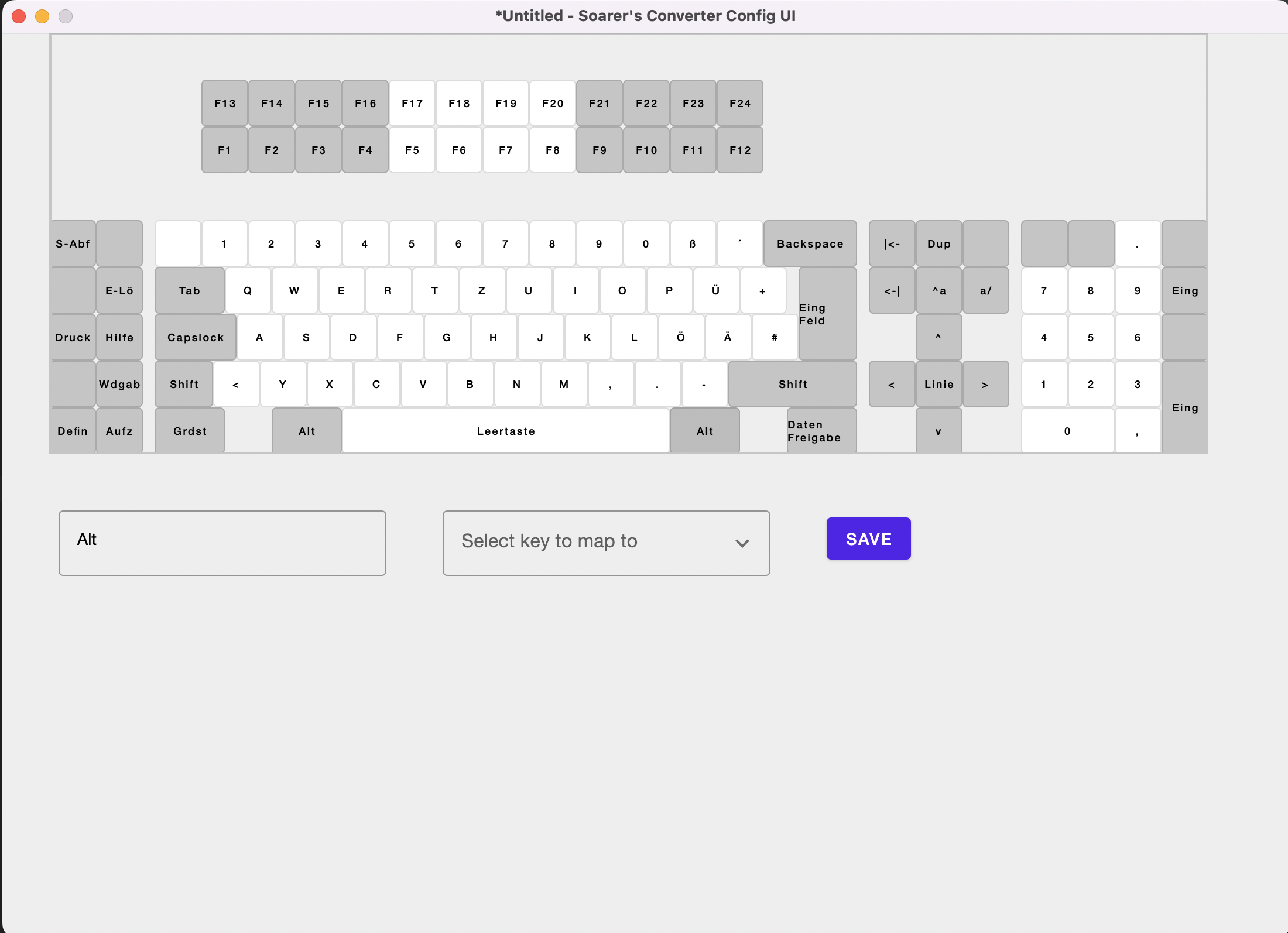Select the Daten Freigabe key
The height and width of the screenshot is (933, 1288).
click(821, 431)
